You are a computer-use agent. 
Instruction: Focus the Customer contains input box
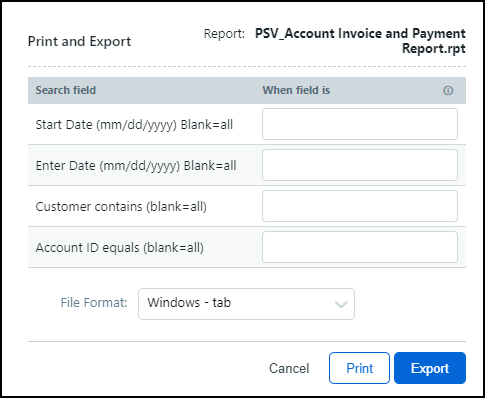(x=360, y=206)
